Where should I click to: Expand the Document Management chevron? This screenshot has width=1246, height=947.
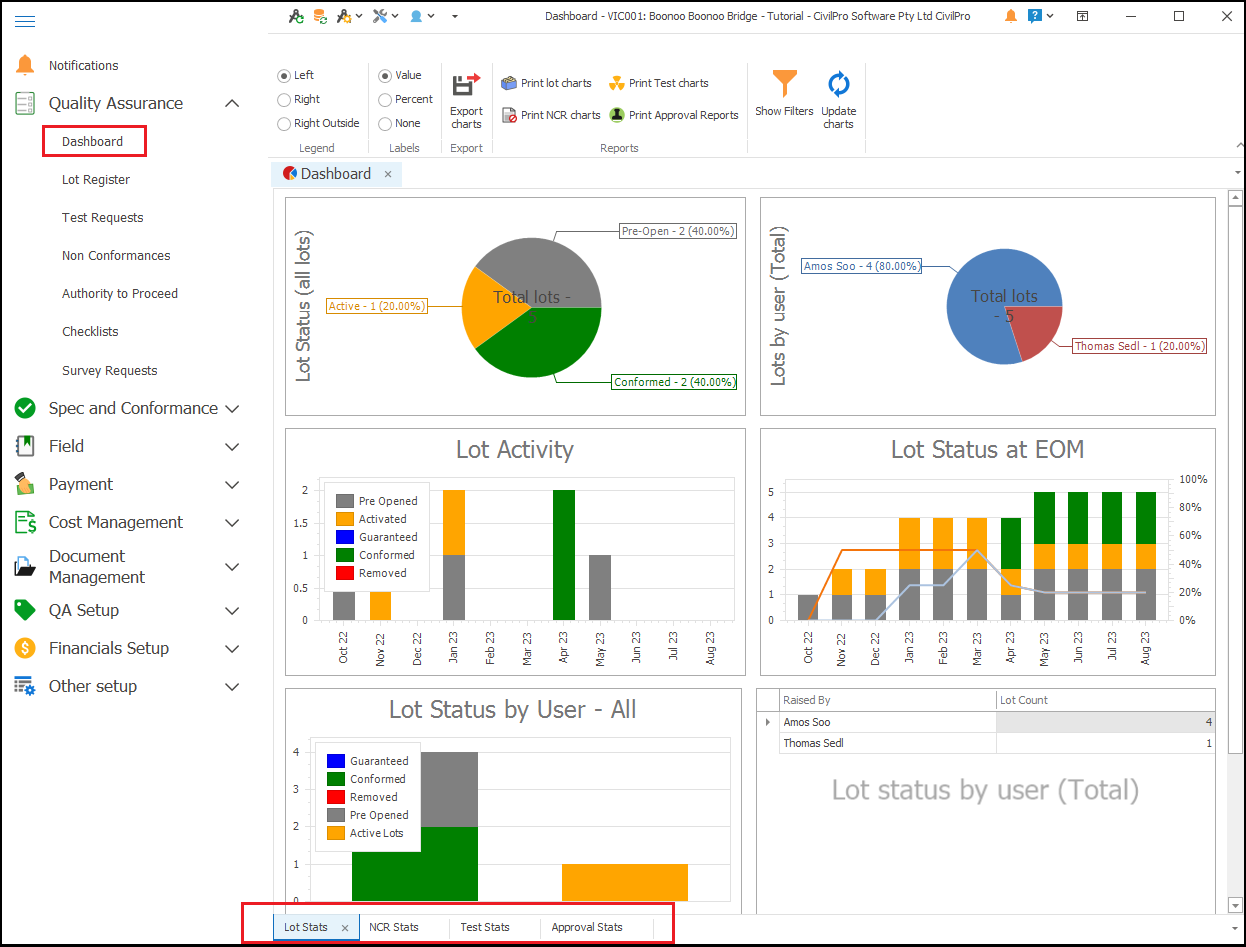[232, 567]
